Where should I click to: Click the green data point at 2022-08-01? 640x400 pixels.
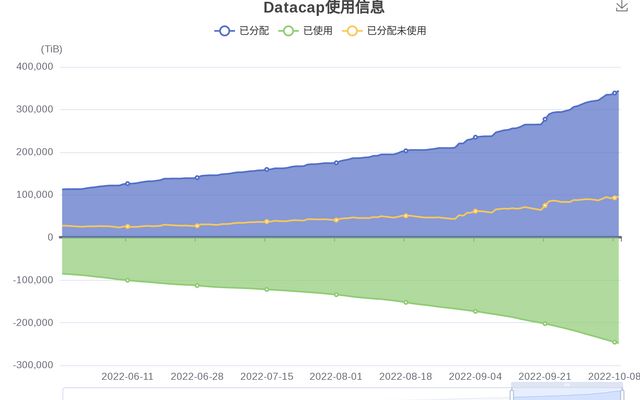tap(336, 295)
